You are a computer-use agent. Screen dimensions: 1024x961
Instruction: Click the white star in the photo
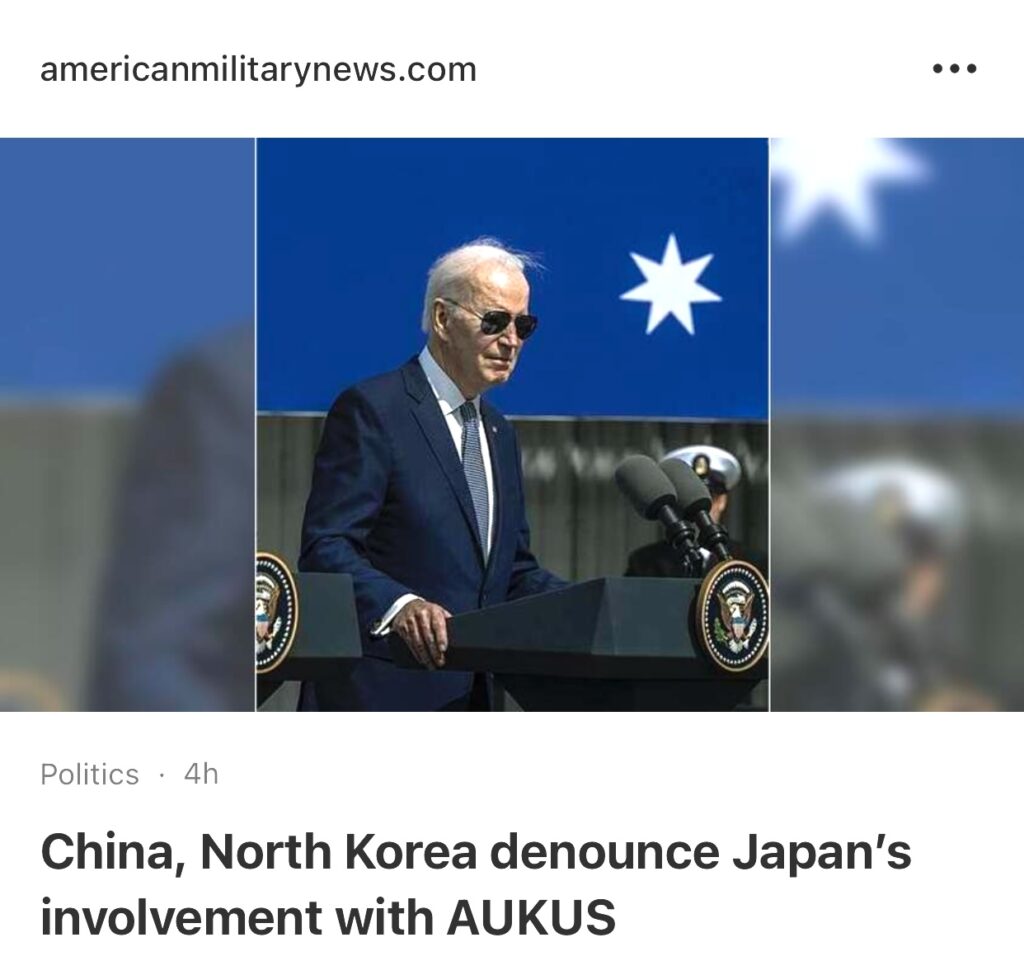pos(671,285)
